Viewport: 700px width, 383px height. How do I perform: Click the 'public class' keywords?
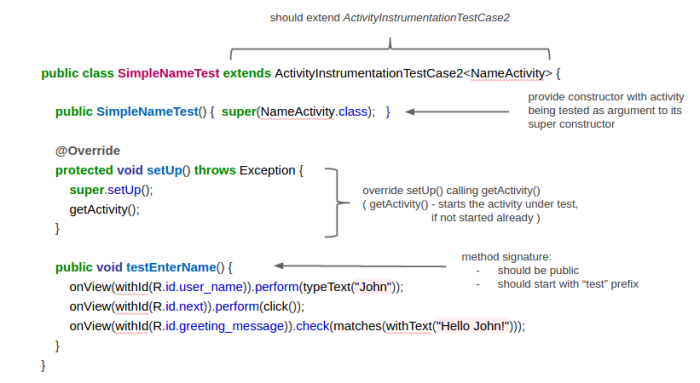click(x=77, y=73)
